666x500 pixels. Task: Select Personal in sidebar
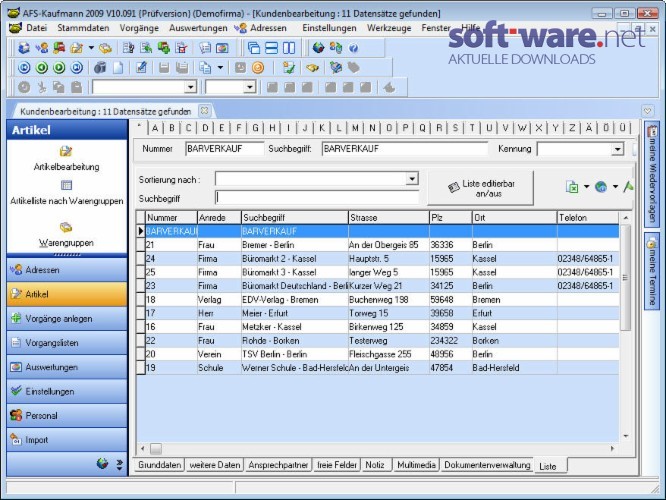coord(67,416)
